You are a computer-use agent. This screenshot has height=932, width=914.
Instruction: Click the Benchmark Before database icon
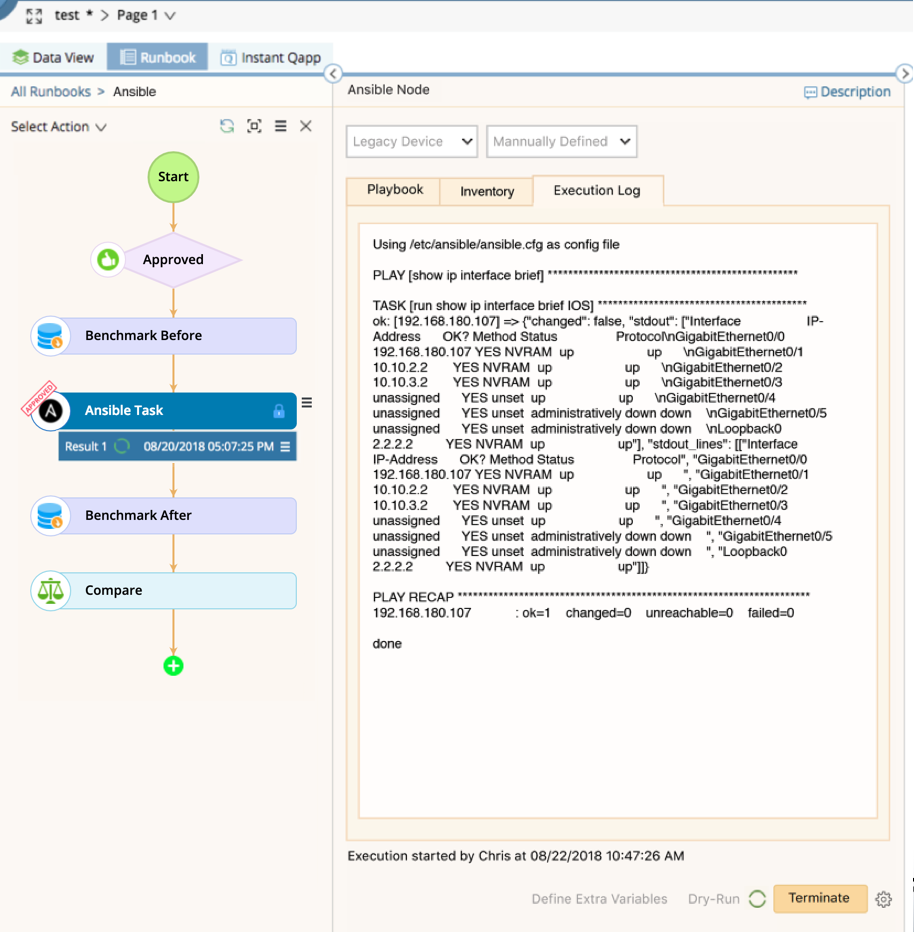[x=50, y=336]
